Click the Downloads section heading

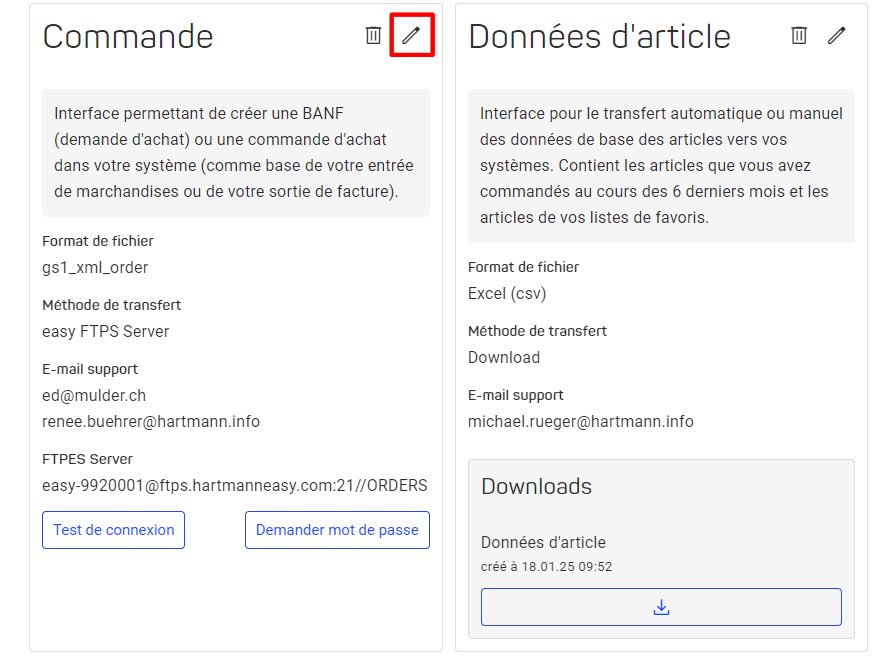point(537,486)
